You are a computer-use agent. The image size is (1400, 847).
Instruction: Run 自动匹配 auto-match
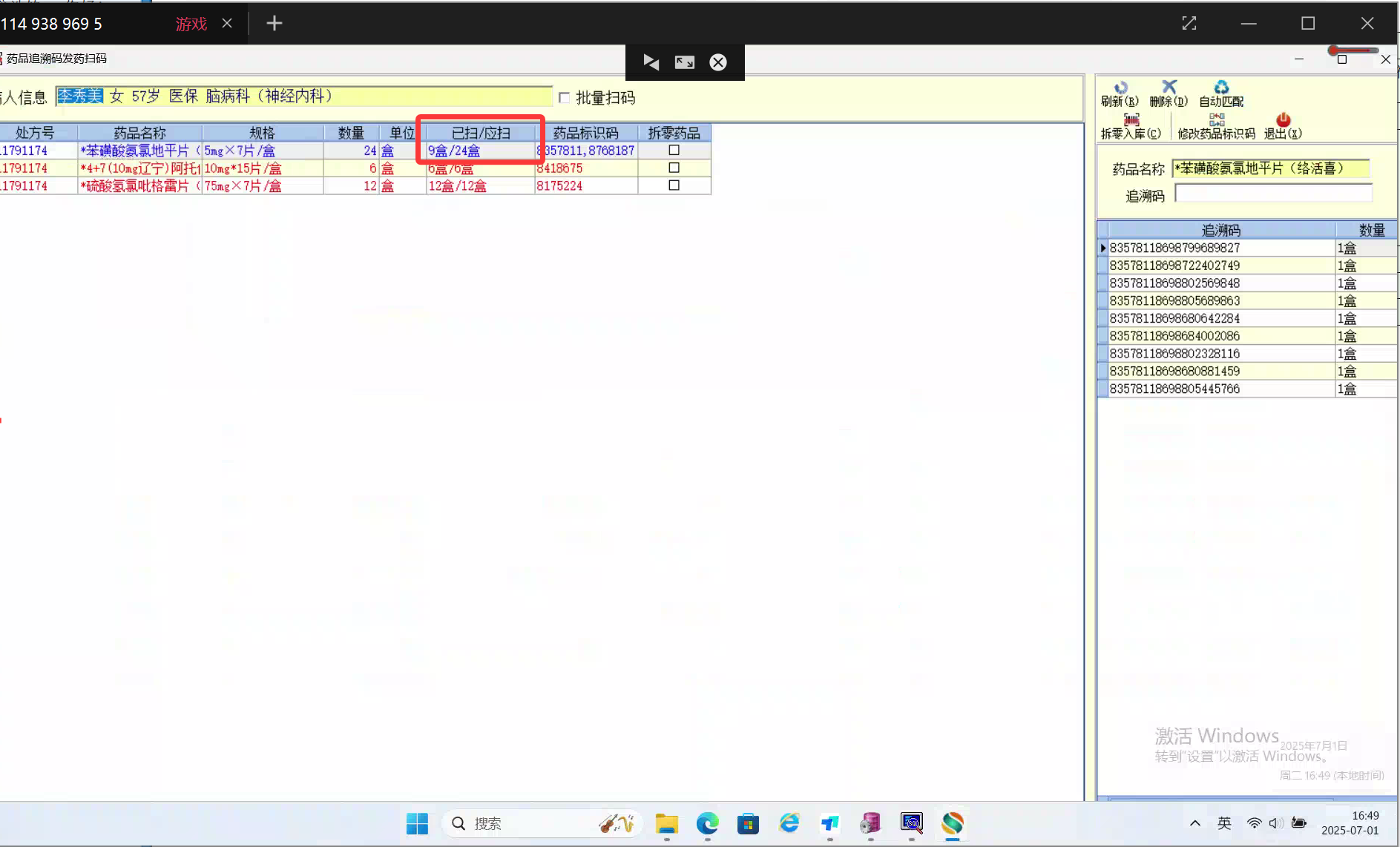(x=1221, y=94)
